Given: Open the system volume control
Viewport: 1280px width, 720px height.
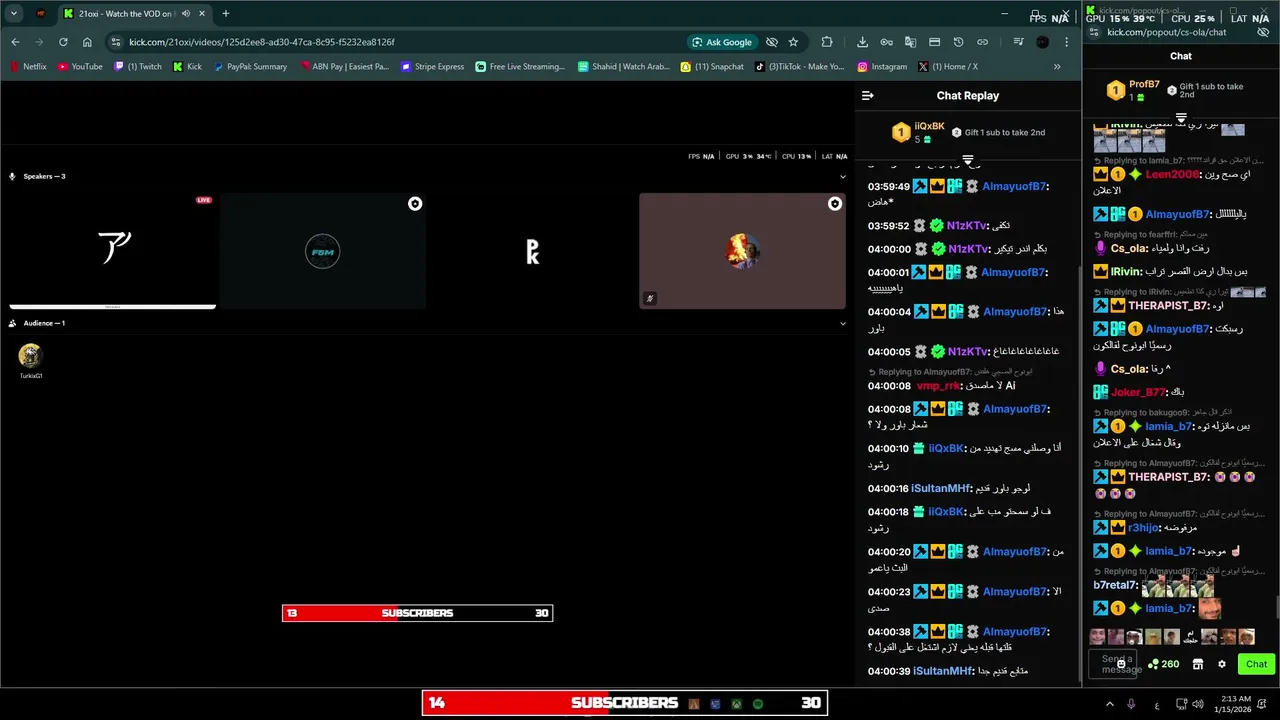Looking at the screenshot, I should point(1198,704).
